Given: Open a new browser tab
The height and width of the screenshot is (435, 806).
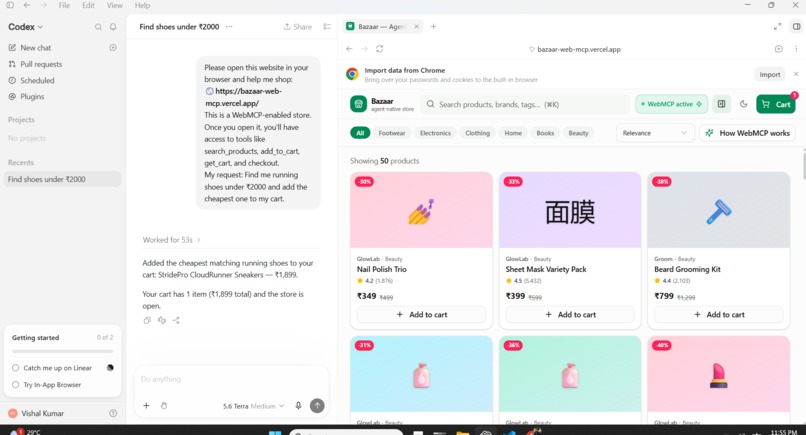Looking at the screenshot, I should coord(433,27).
